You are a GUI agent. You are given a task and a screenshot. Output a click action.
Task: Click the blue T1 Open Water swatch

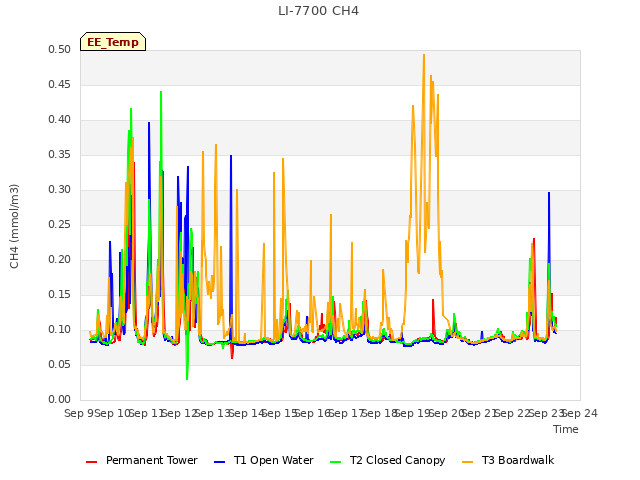pyautogui.click(x=220, y=462)
